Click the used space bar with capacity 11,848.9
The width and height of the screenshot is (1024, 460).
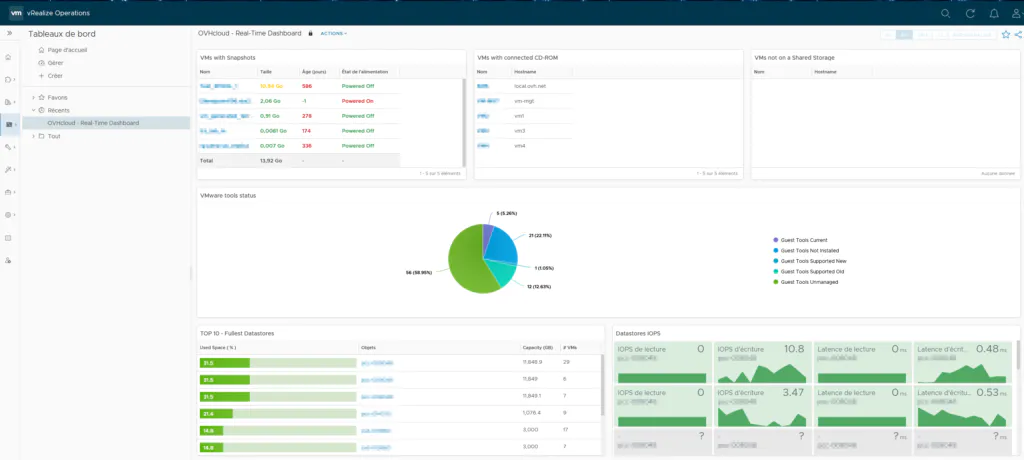pyautogui.click(x=278, y=363)
